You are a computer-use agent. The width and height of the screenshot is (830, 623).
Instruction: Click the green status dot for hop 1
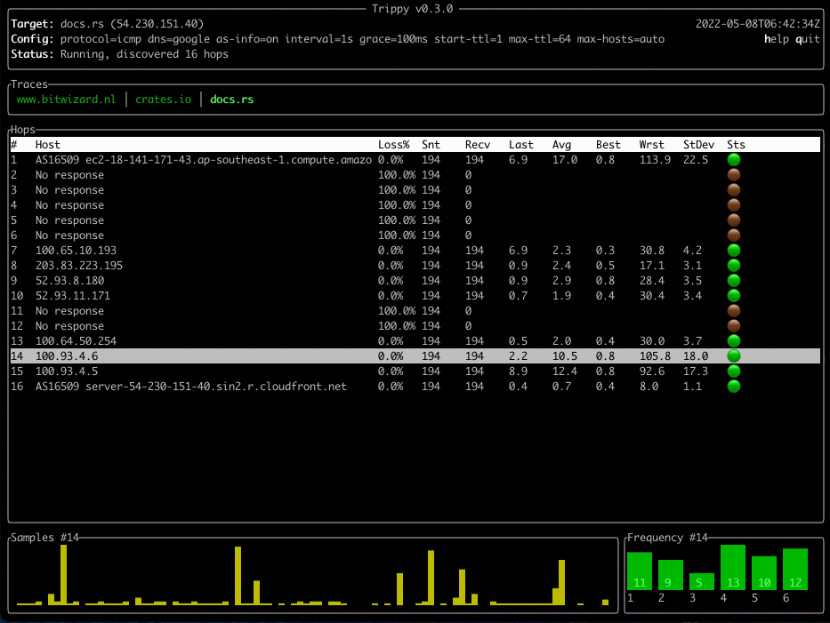coord(733,160)
